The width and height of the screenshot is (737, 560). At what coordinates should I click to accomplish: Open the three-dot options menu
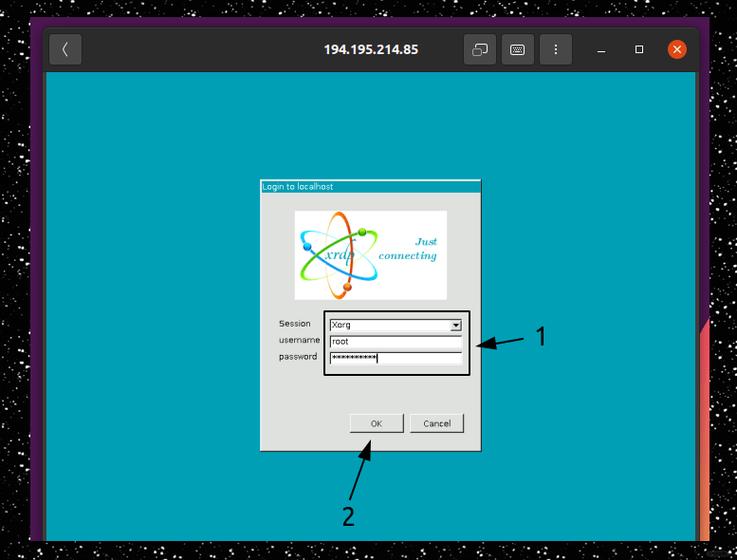tap(555, 49)
